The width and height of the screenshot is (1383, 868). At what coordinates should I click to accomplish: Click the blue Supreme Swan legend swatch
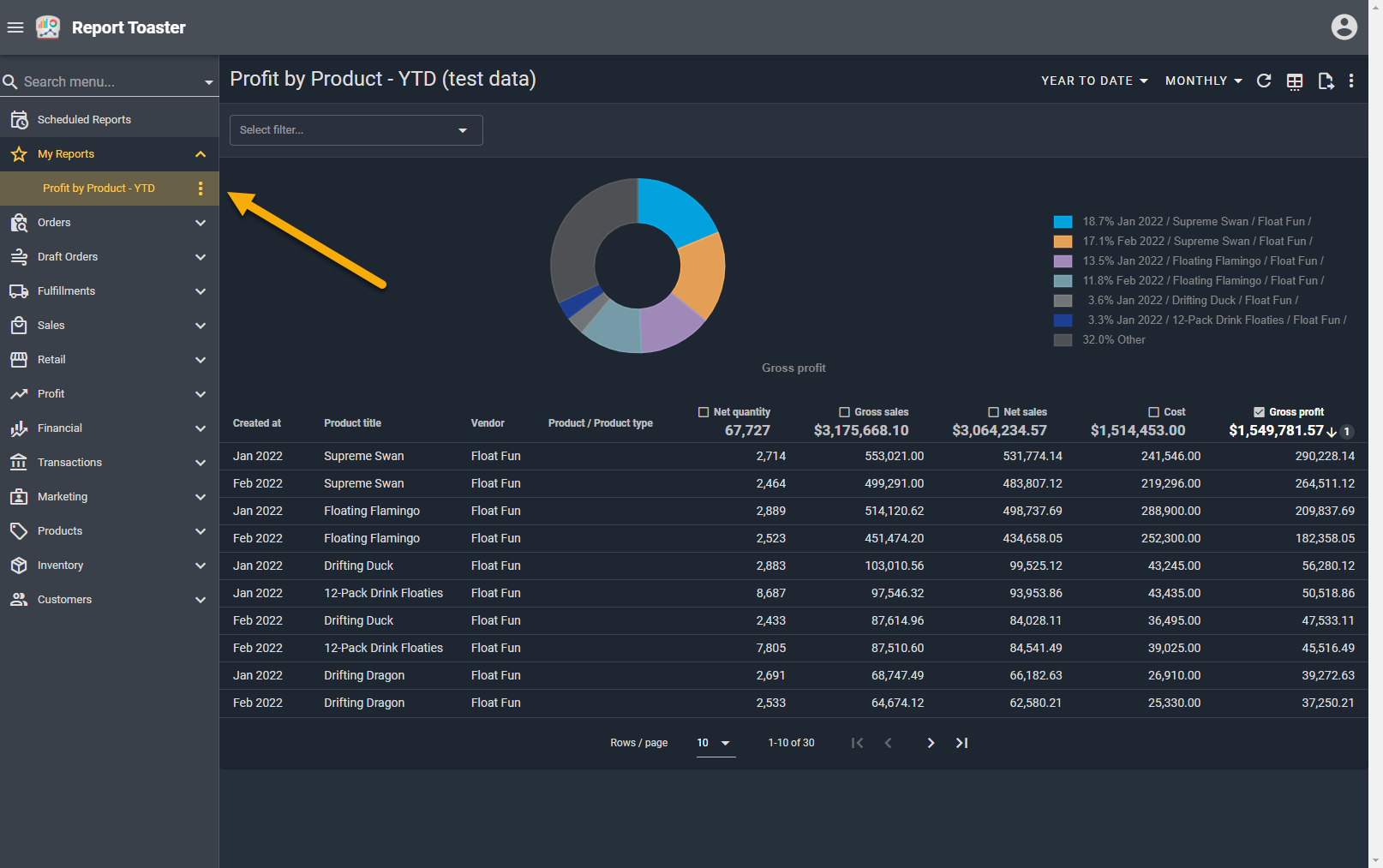coord(1063,222)
